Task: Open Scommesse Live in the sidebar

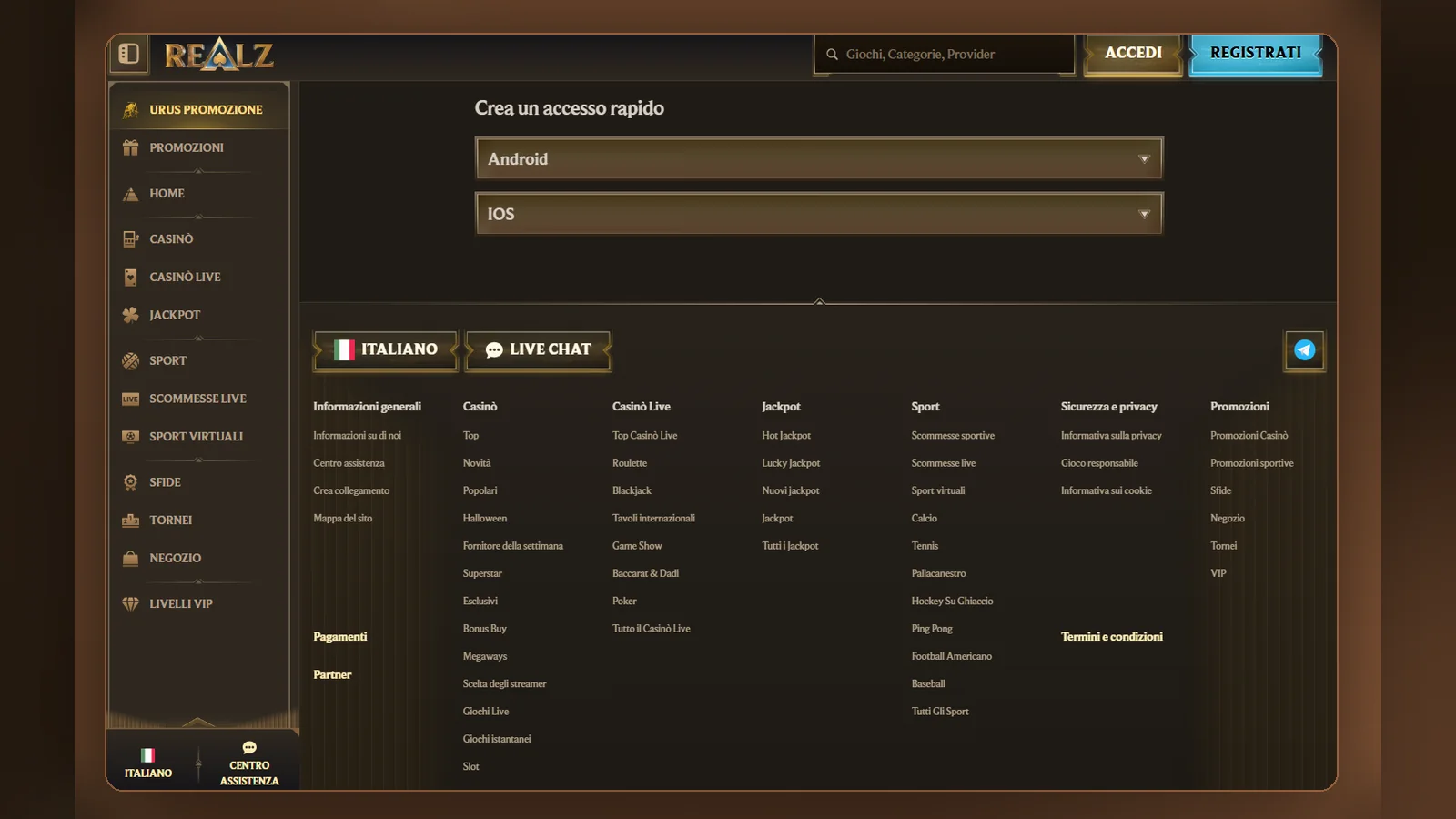Action: tap(198, 399)
